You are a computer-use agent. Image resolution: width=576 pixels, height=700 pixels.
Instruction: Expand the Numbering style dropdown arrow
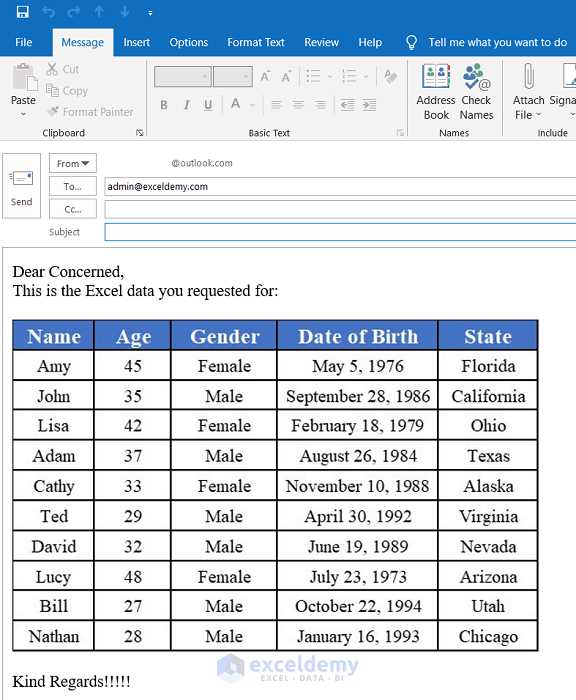365,77
